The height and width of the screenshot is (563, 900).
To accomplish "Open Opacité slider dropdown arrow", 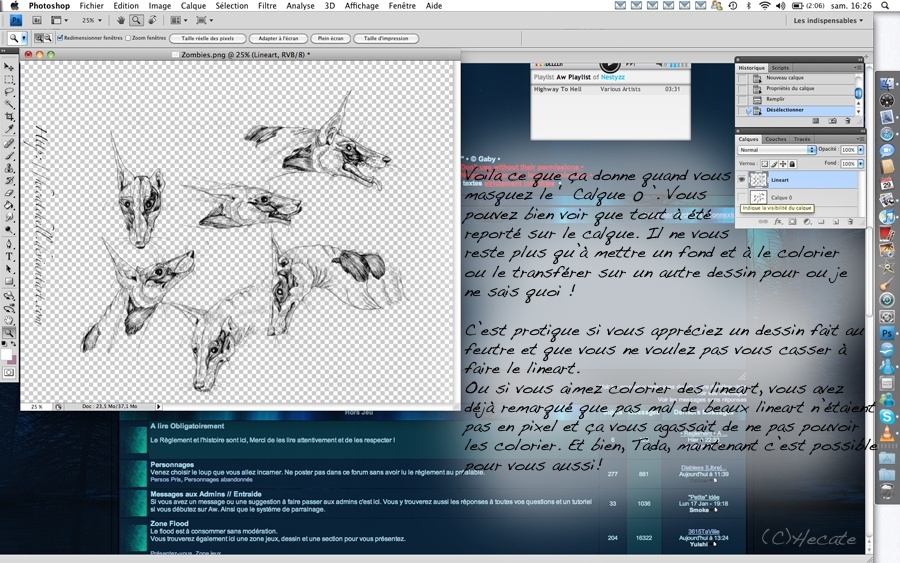I will pos(860,150).
